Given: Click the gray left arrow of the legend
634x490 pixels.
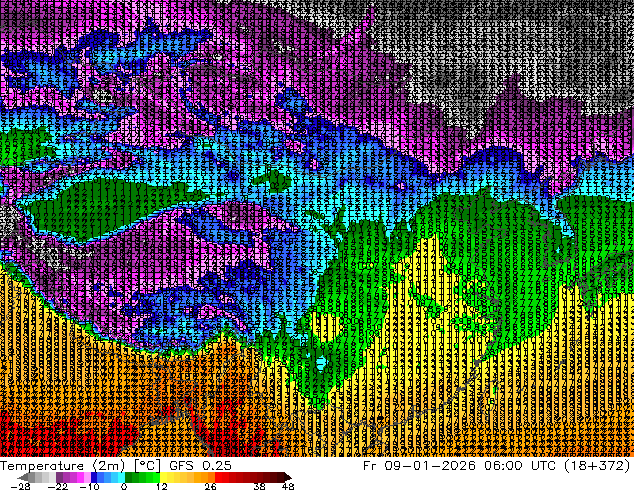Looking at the screenshot, I should click(22, 477).
